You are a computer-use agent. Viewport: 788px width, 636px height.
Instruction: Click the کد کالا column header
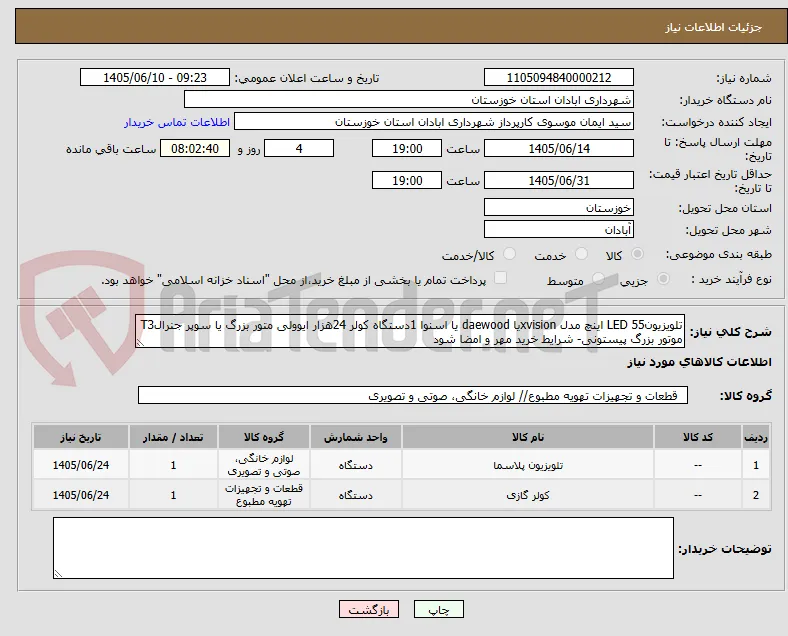click(x=698, y=437)
